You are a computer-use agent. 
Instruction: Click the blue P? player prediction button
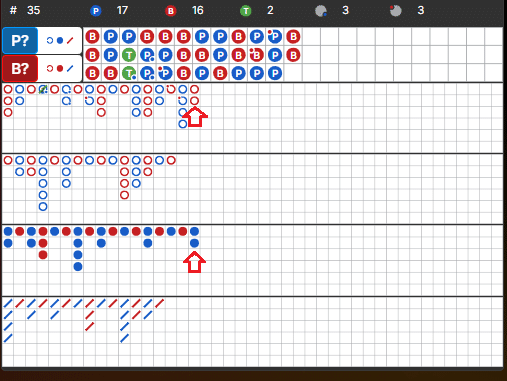20,41
